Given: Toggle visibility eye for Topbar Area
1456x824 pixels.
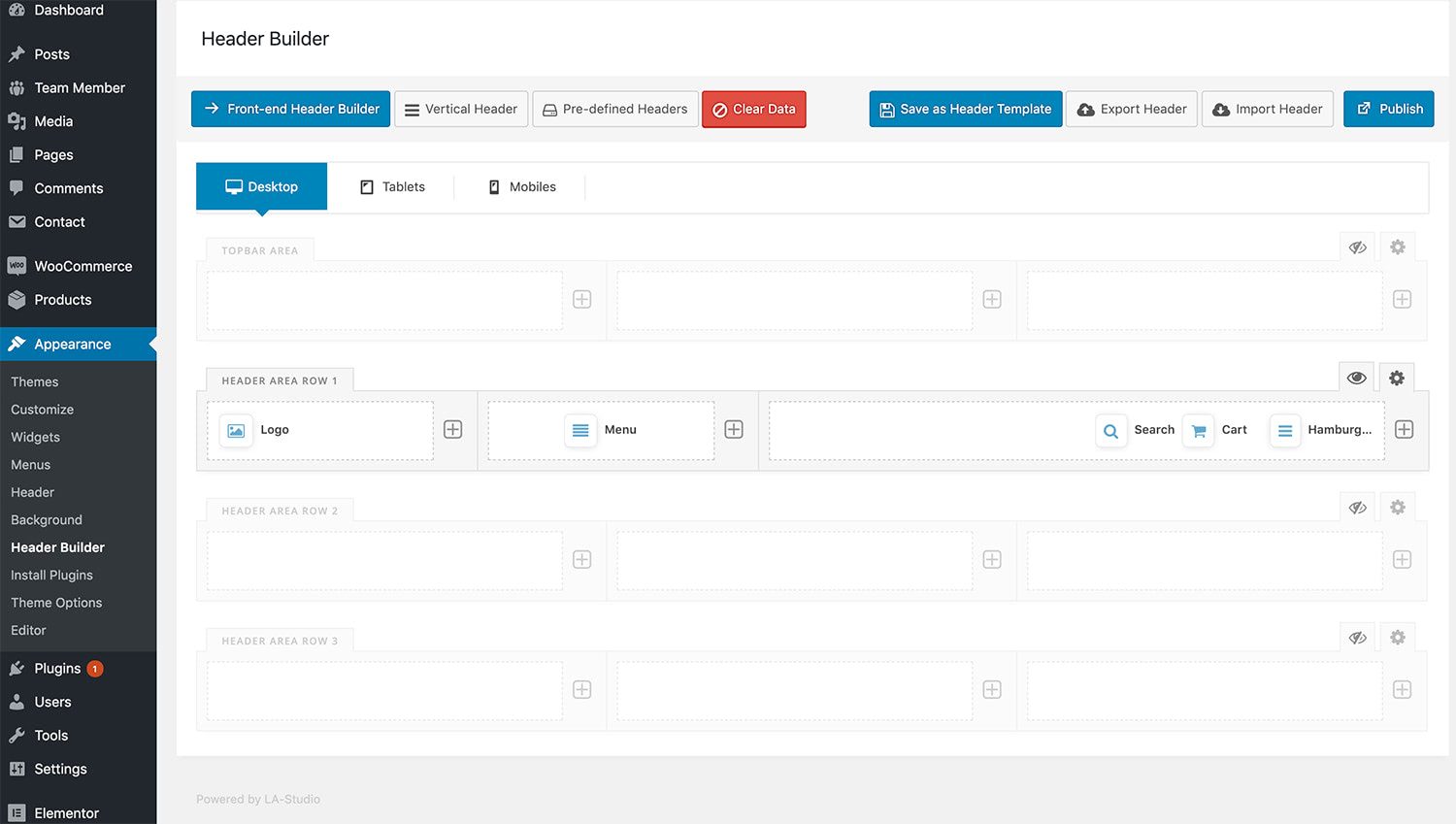Looking at the screenshot, I should point(1358,247).
